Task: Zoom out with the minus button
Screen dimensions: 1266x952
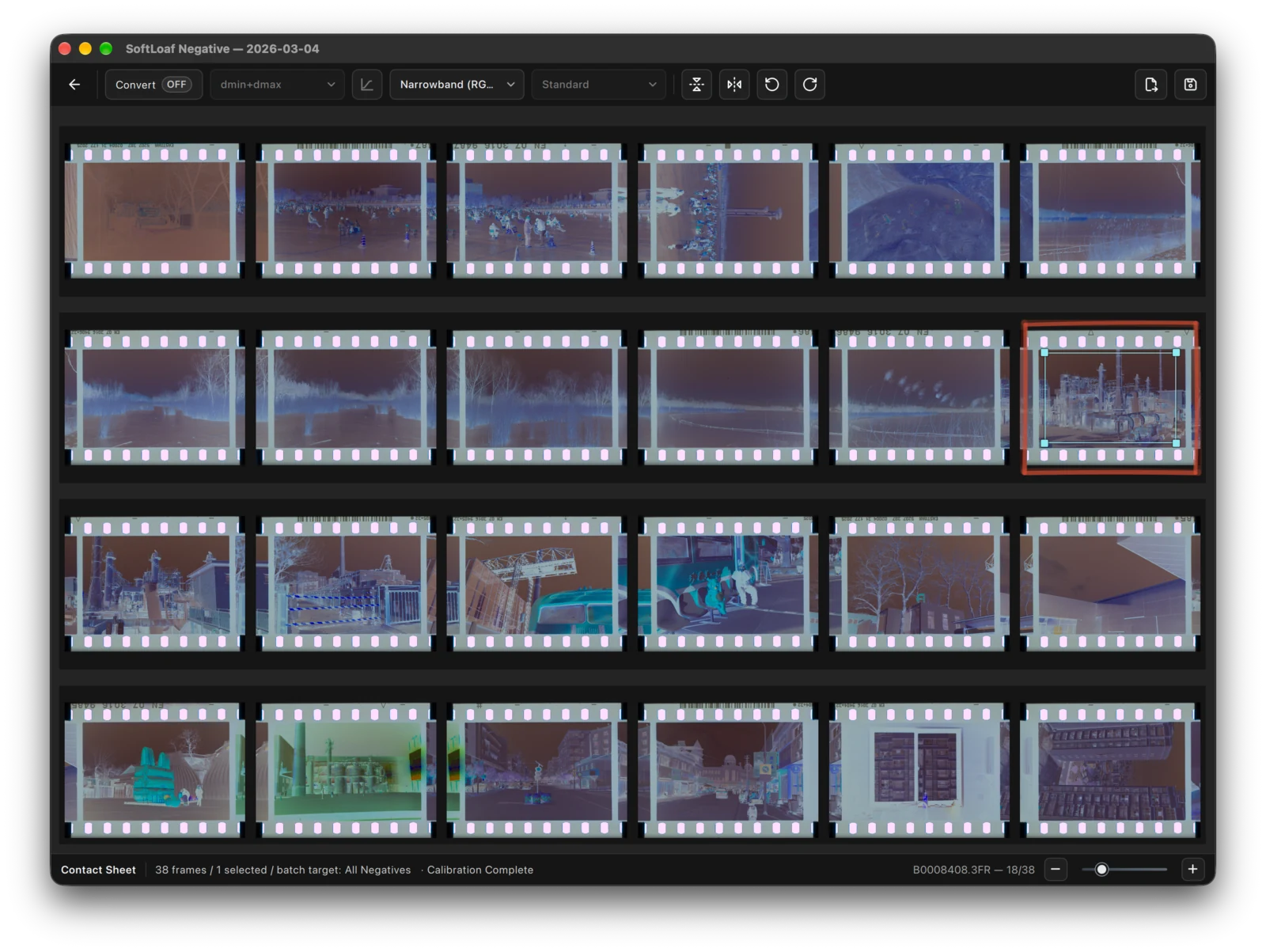Action: point(1056,869)
